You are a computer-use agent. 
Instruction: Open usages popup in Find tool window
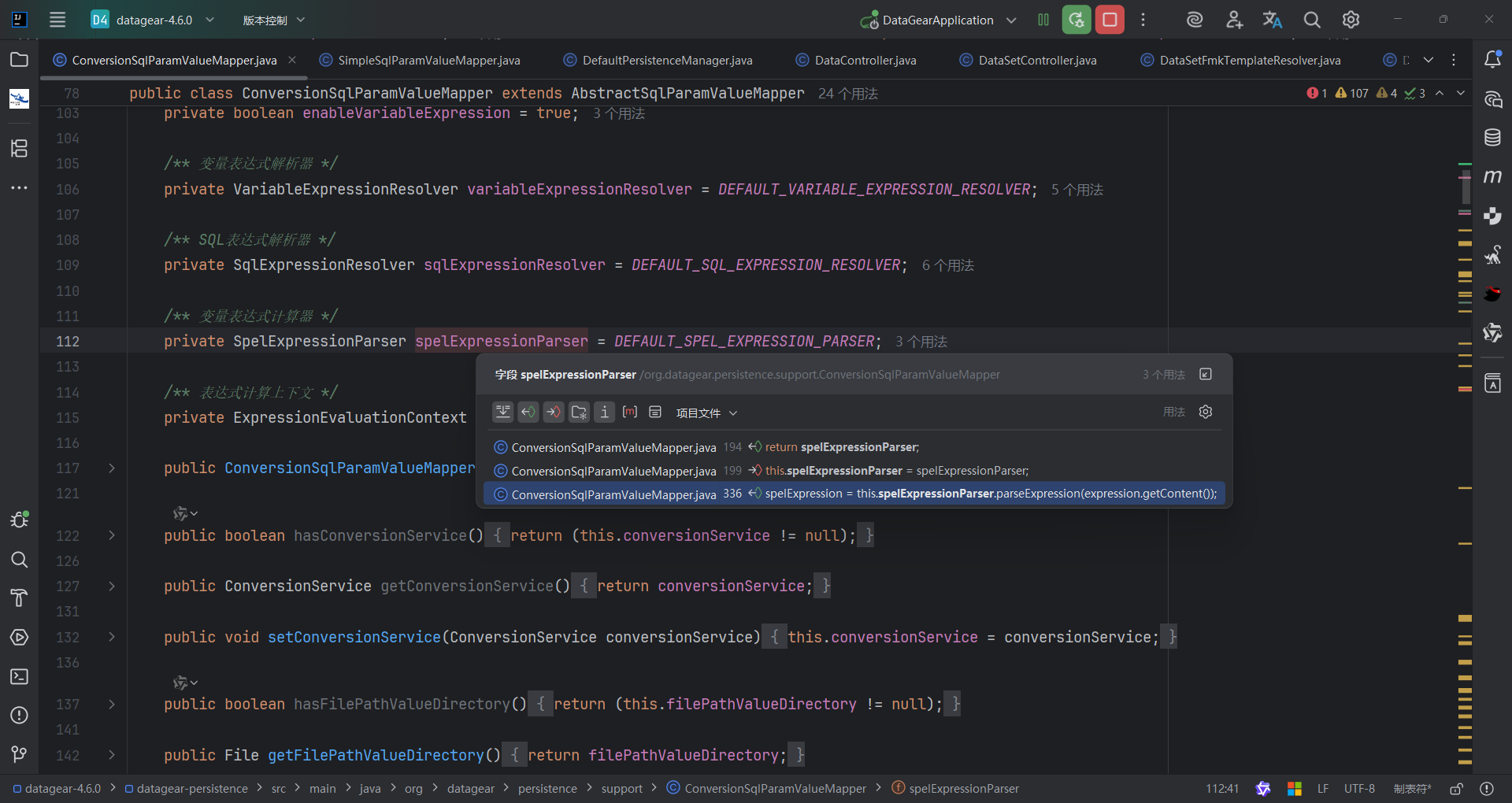1206,374
